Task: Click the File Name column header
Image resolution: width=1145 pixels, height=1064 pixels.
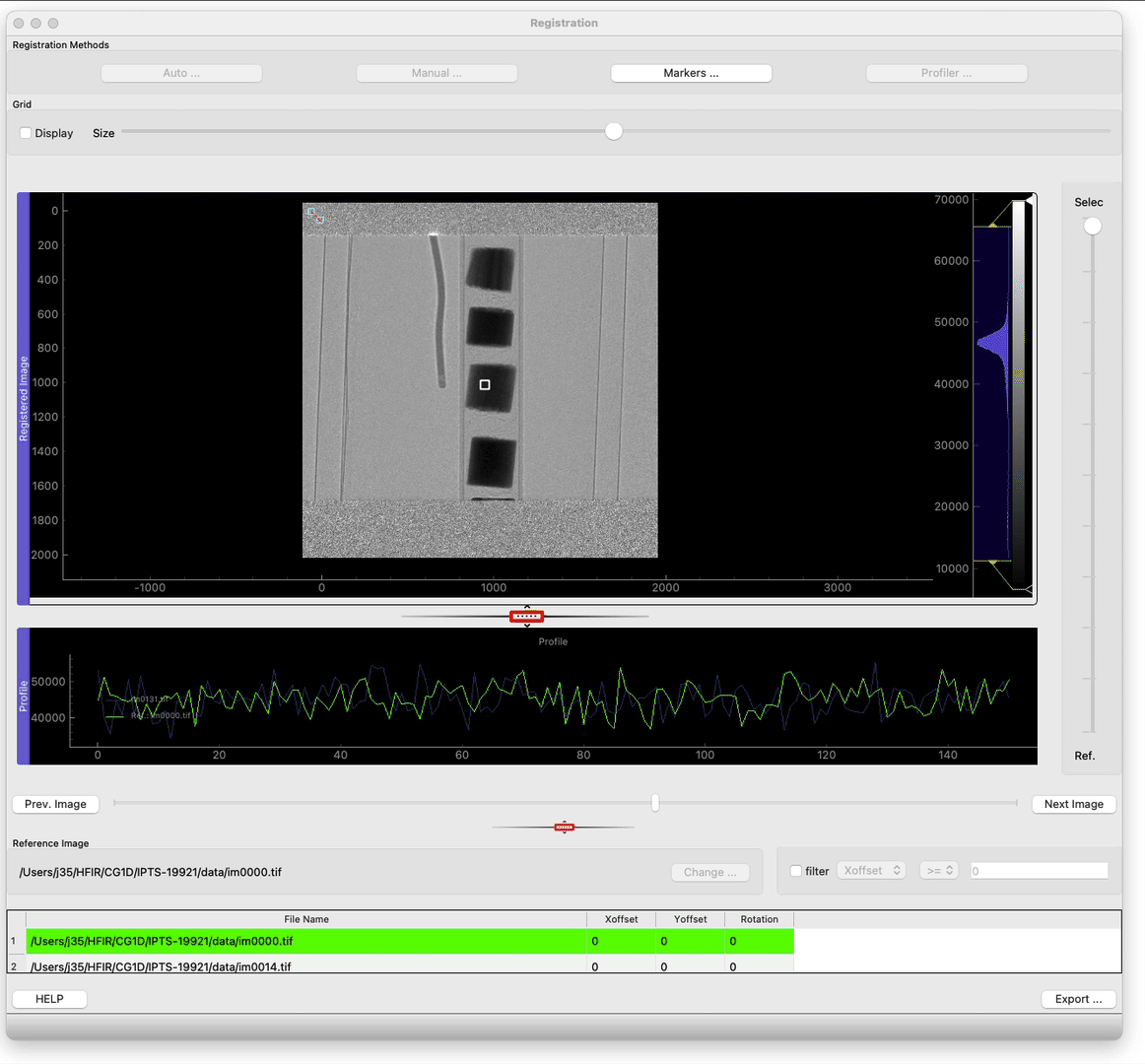Action: (x=305, y=919)
